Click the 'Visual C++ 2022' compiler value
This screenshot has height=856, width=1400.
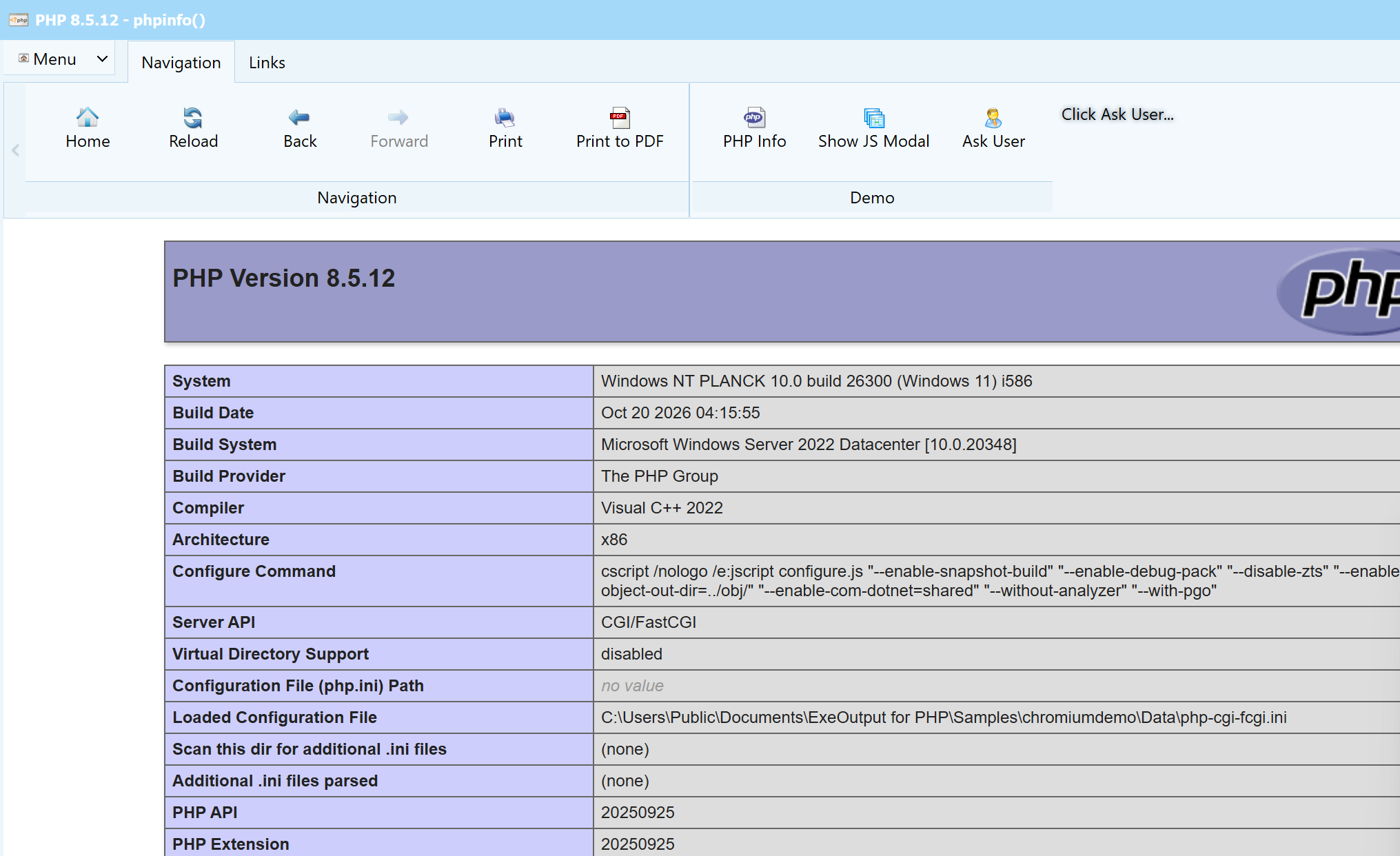point(662,508)
